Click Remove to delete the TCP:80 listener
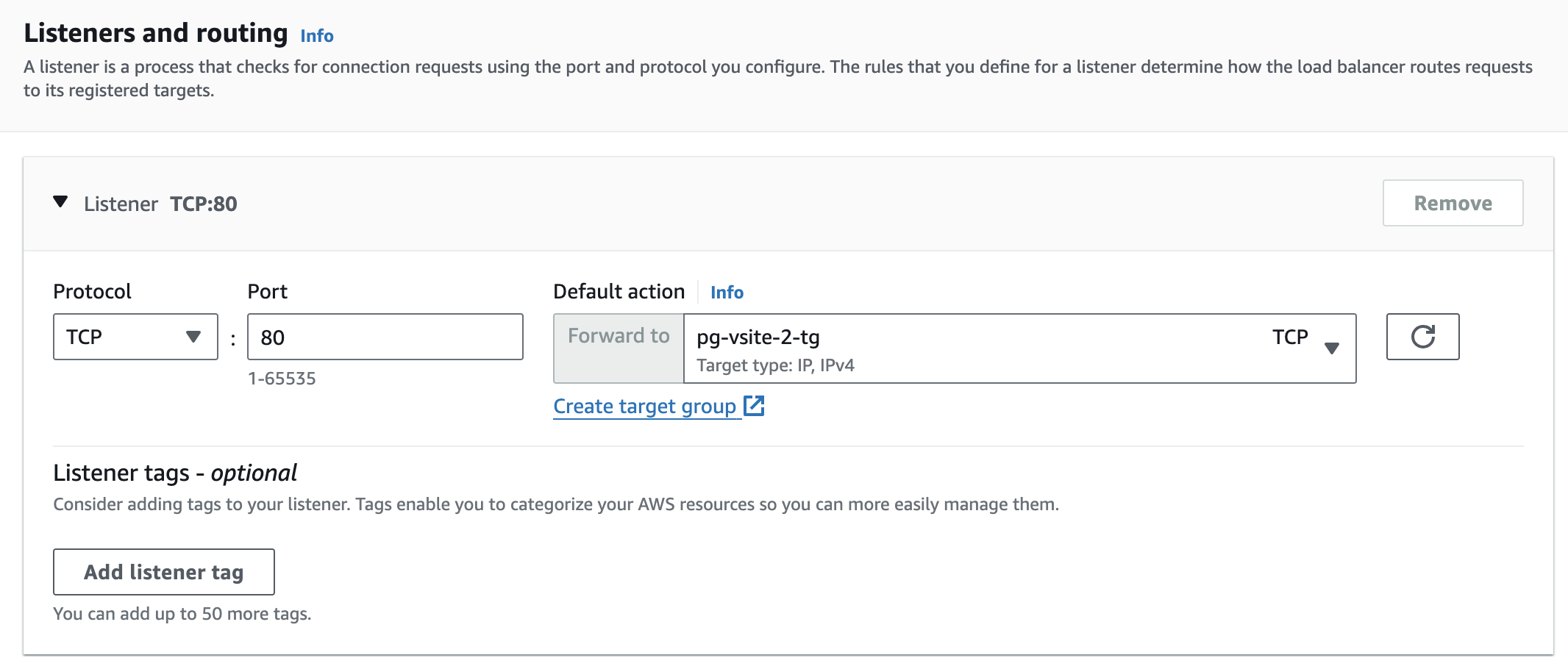Viewport: 1568px width, 669px height. pos(1452,203)
